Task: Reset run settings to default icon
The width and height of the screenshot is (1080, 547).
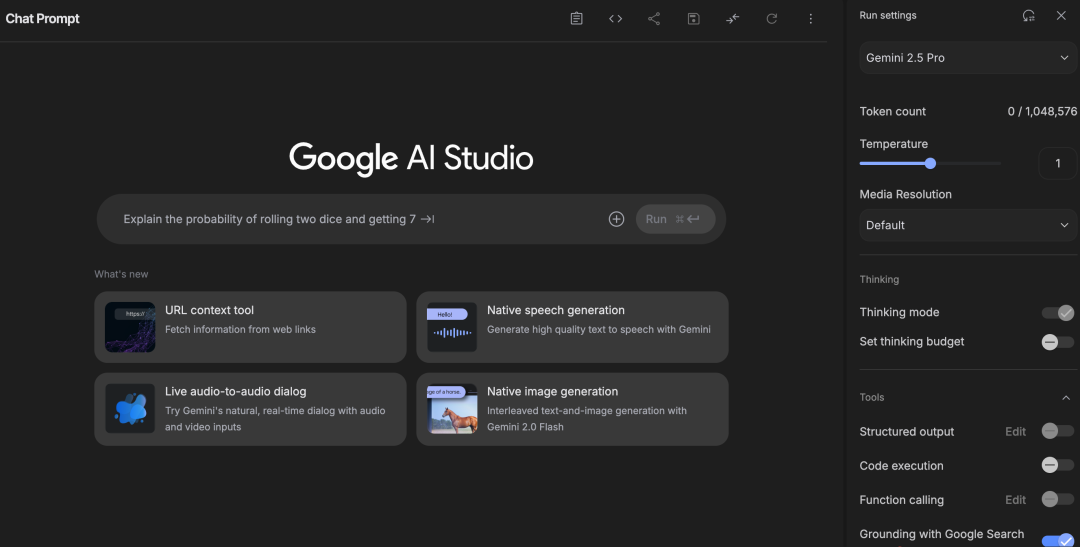Action: [1029, 16]
